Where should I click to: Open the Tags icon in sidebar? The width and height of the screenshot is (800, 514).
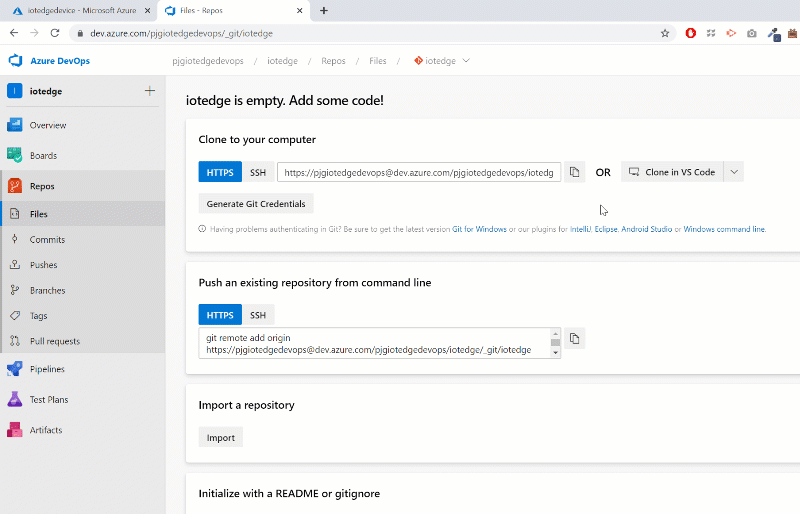(x=15, y=316)
